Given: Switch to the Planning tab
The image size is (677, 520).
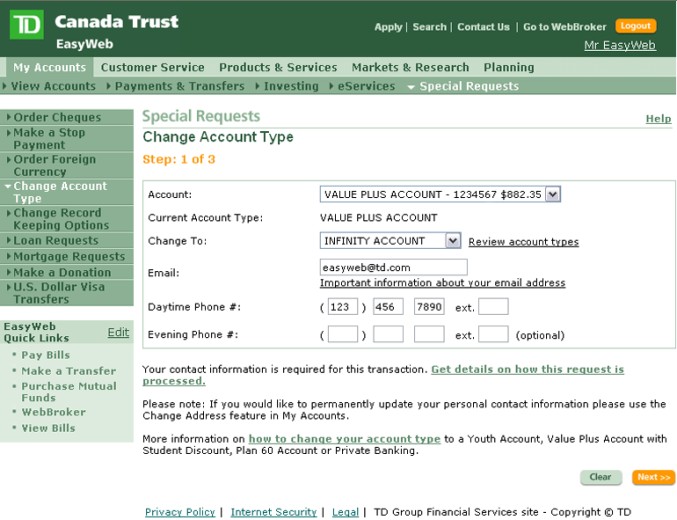Looking at the screenshot, I should [509, 67].
